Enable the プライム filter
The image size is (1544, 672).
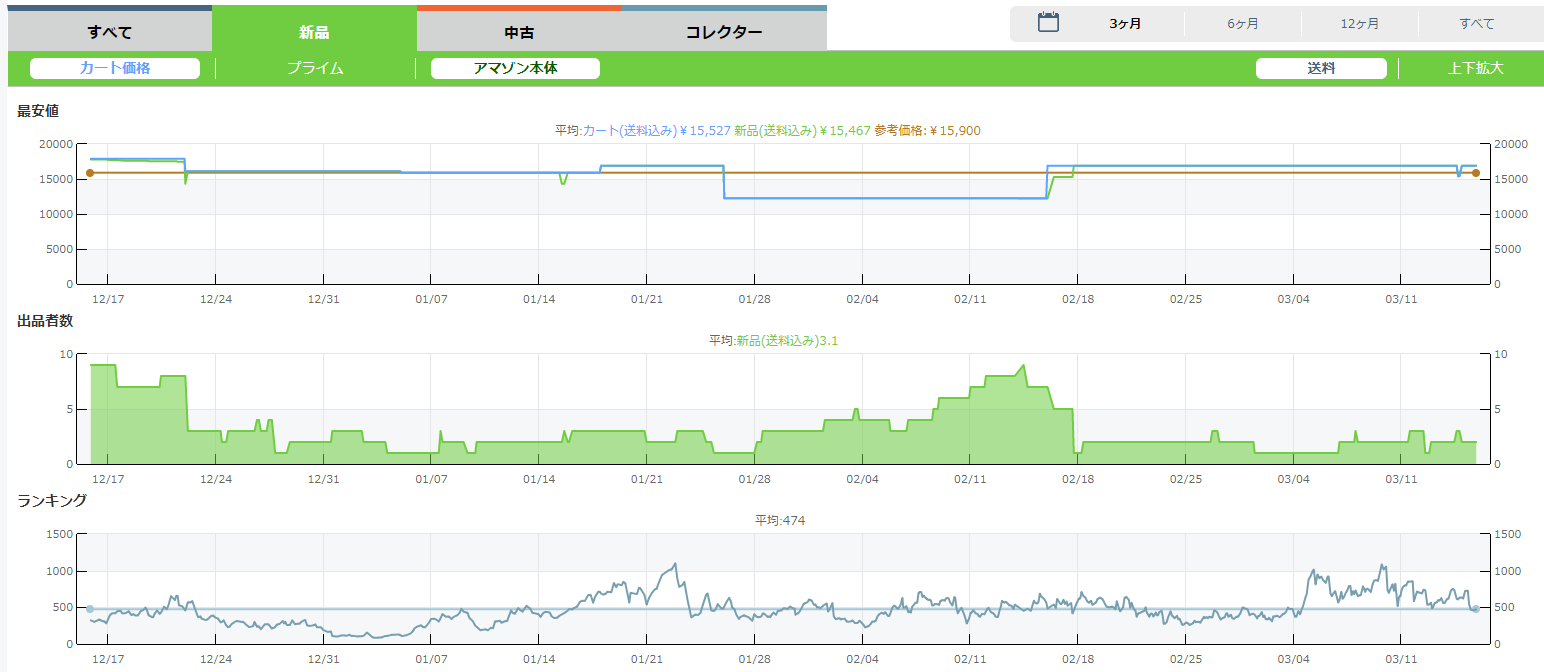pyautogui.click(x=315, y=68)
